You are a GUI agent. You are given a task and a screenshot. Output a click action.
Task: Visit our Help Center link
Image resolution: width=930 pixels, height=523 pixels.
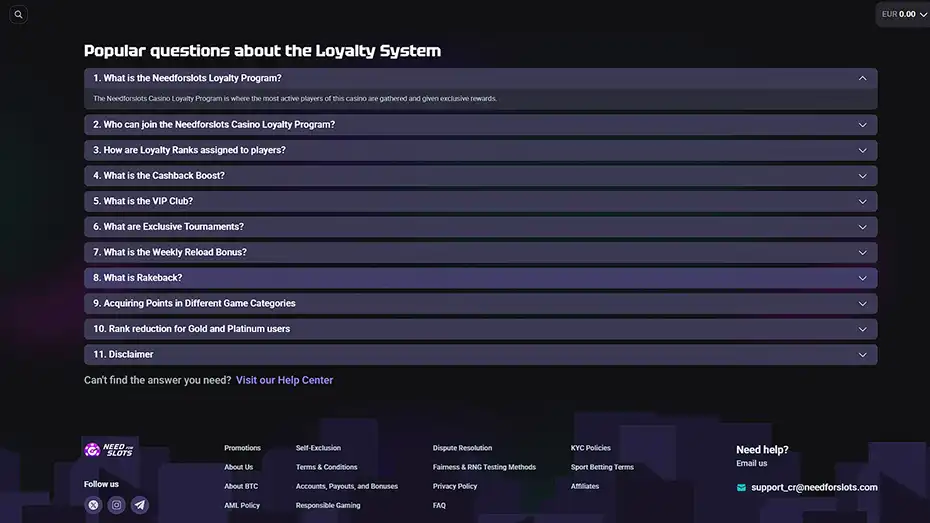(284, 380)
